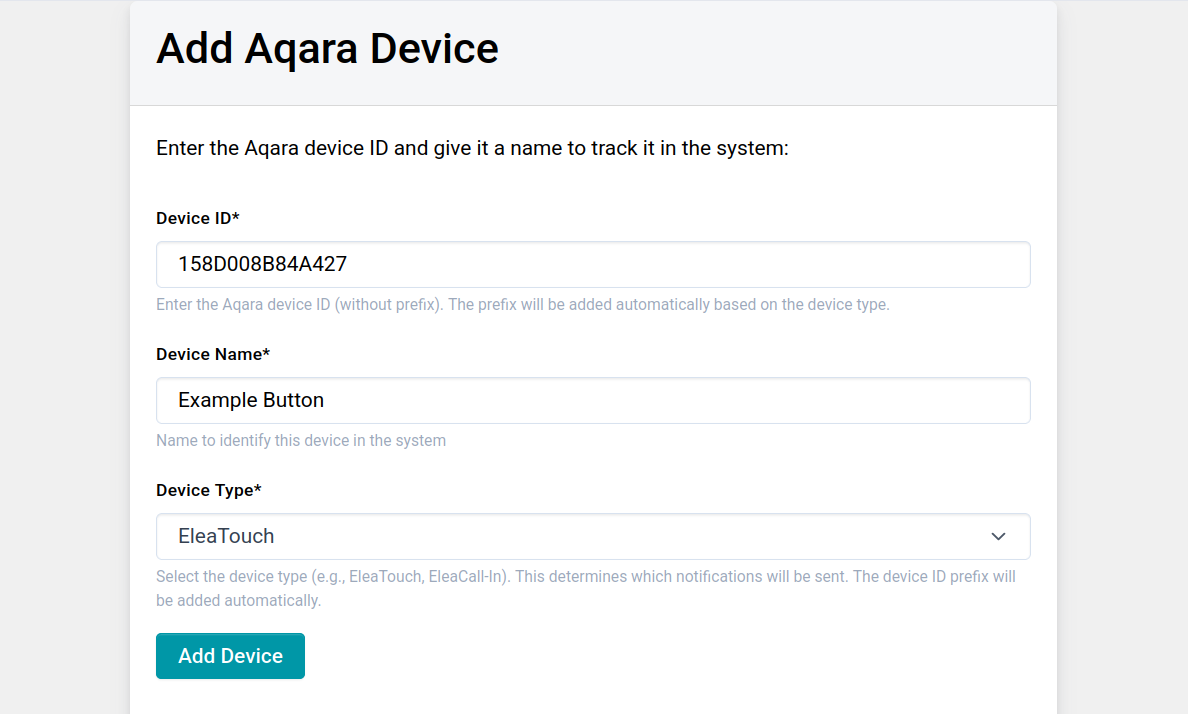Image resolution: width=1188 pixels, height=714 pixels.
Task: Click the "Add Aqara Device" heading
Action: point(327,49)
